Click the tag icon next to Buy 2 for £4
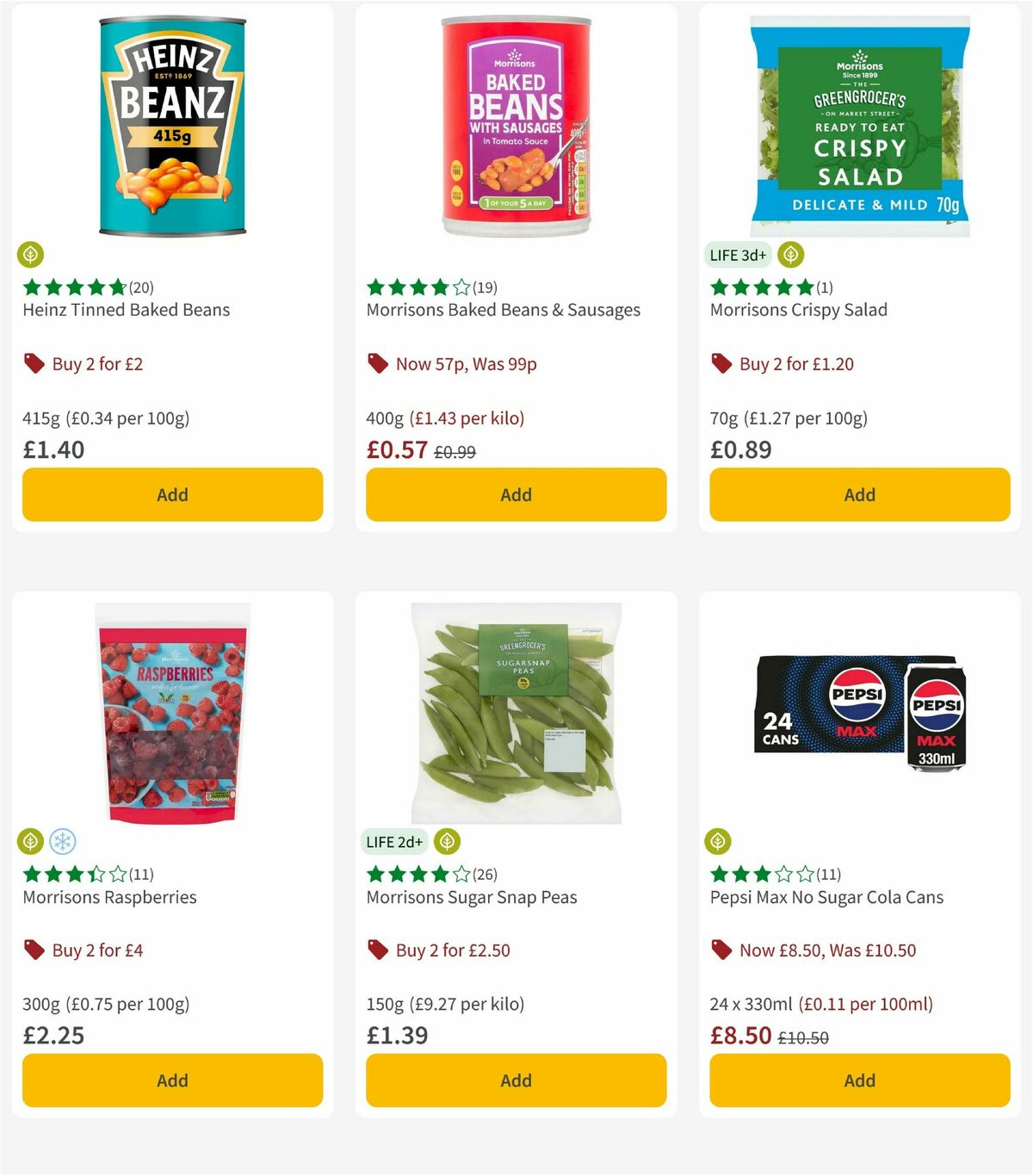The height and width of the screenshot is (1176, 1033). (34, 950)
